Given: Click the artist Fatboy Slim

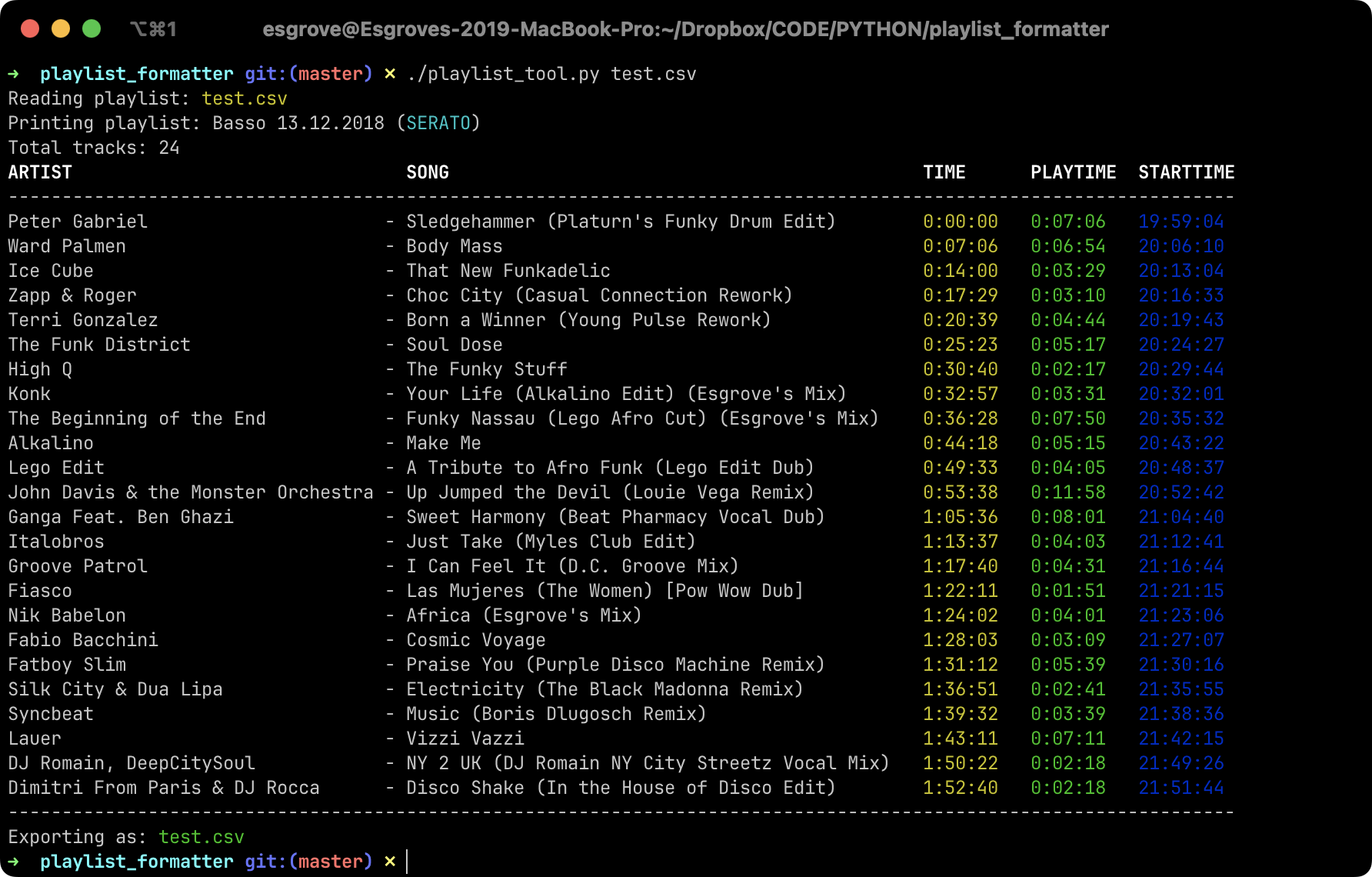Looking at the screenshot, I should coord(67,665).
